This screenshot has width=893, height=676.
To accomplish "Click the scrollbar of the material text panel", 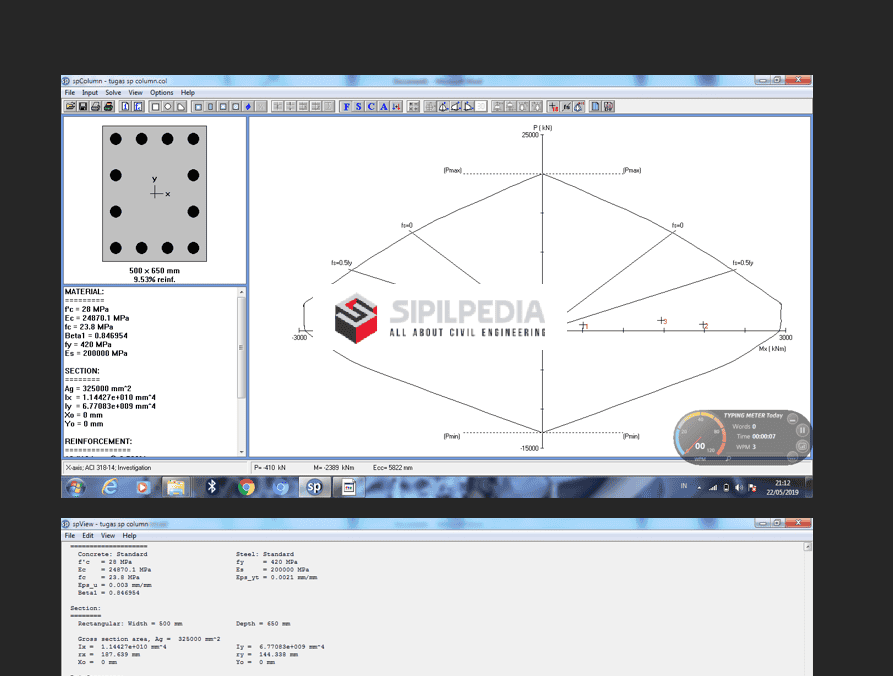I will [x=240, y=350].
